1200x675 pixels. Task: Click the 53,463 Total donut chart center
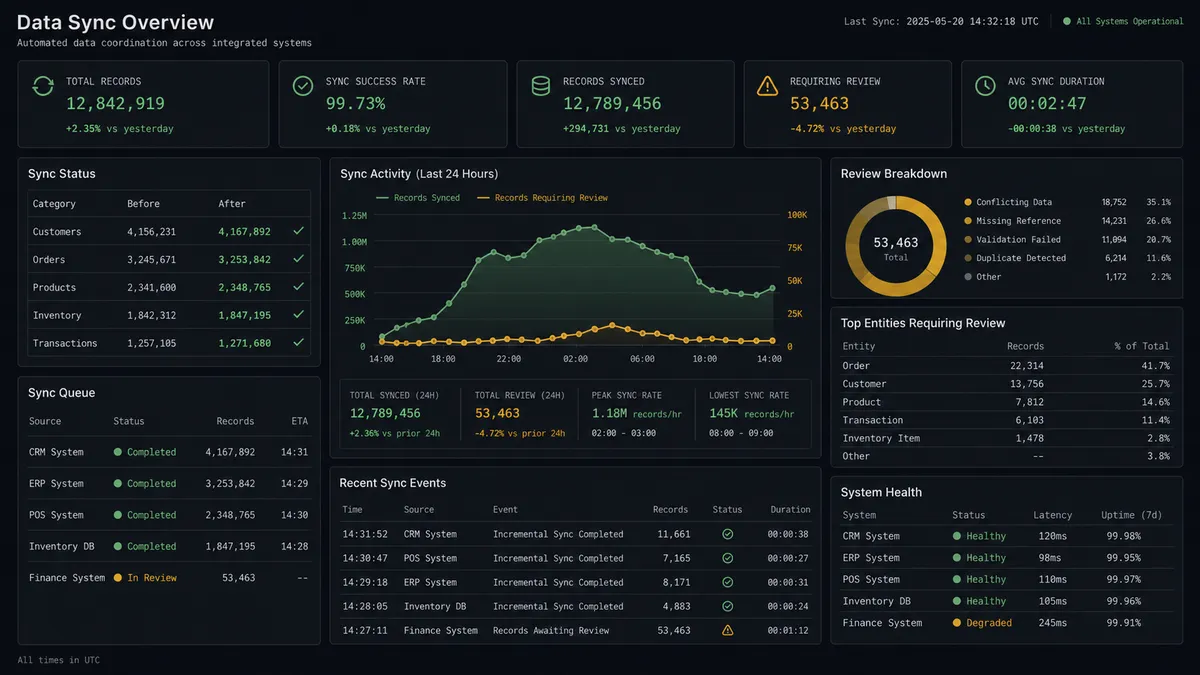(x=896, y=246)
